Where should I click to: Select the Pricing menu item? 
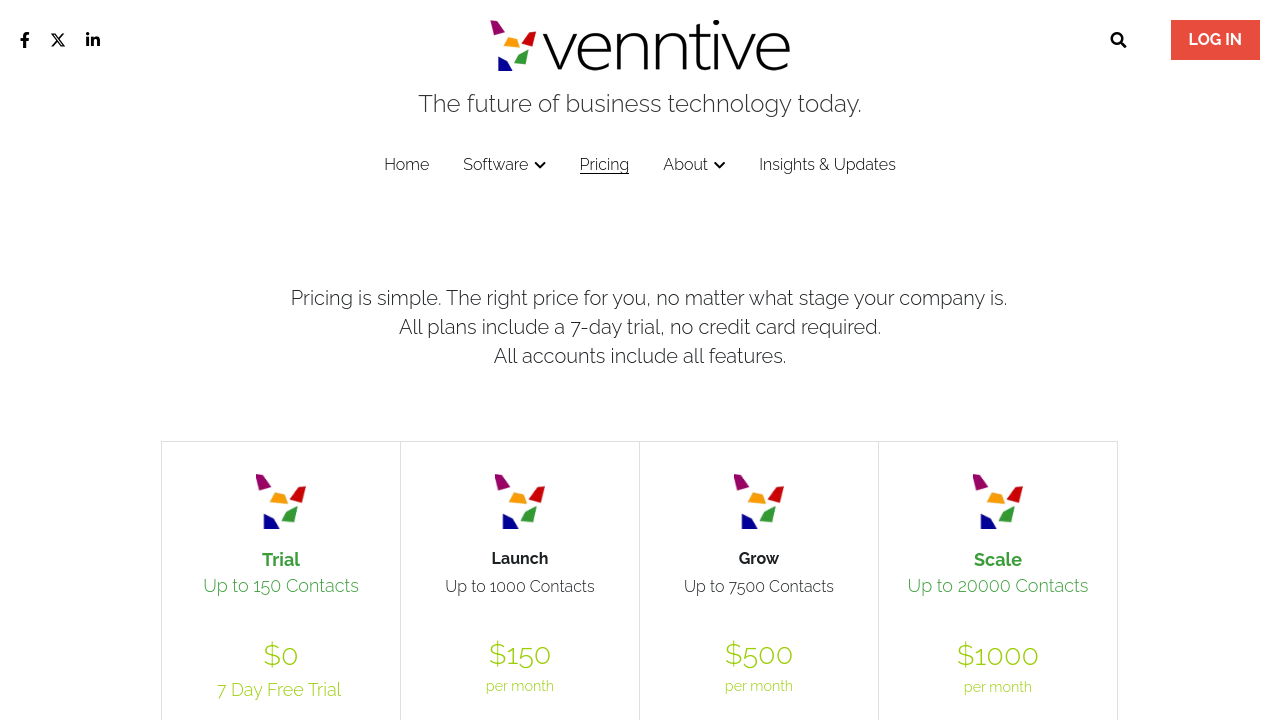[x=604, y=165]
